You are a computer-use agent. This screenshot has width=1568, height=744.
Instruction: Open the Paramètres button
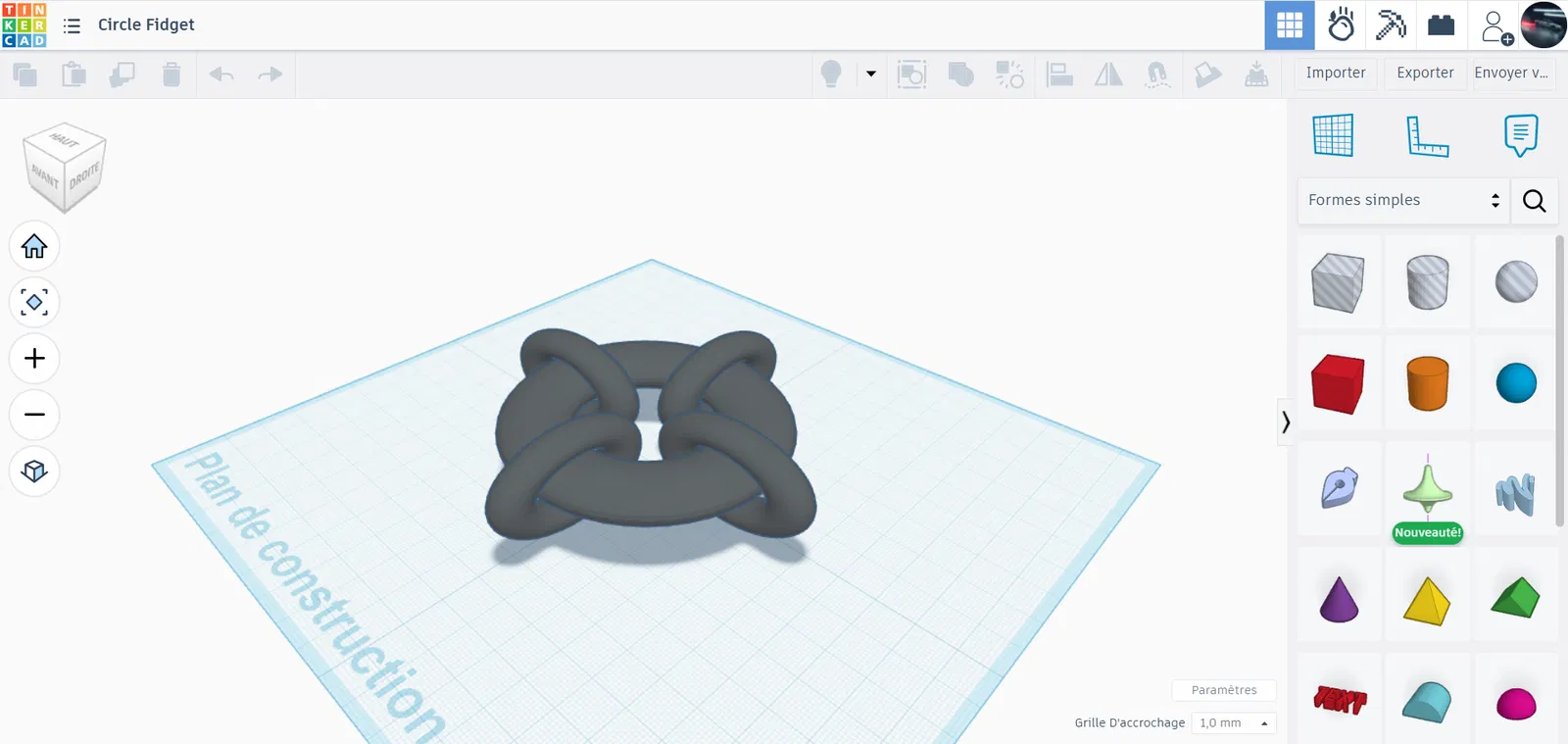coord(1224,690)
